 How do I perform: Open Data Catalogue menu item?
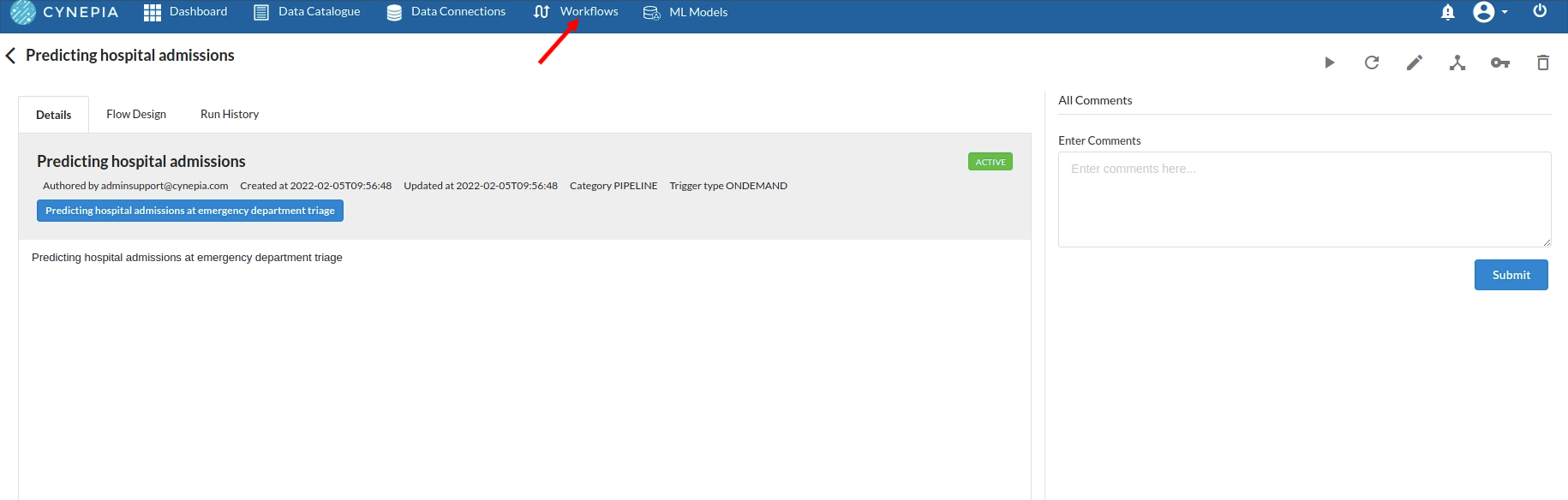point(307,12)
